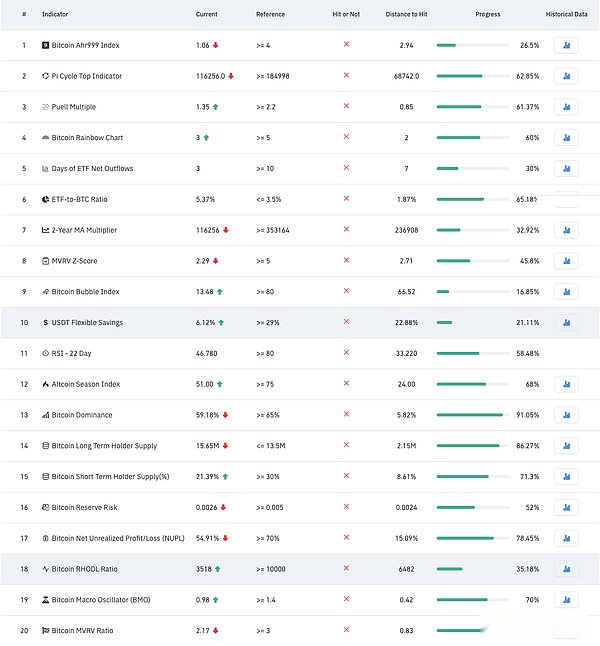
Task: Click the Pi Cycle Top Indicator row icon
Action: 45,76
